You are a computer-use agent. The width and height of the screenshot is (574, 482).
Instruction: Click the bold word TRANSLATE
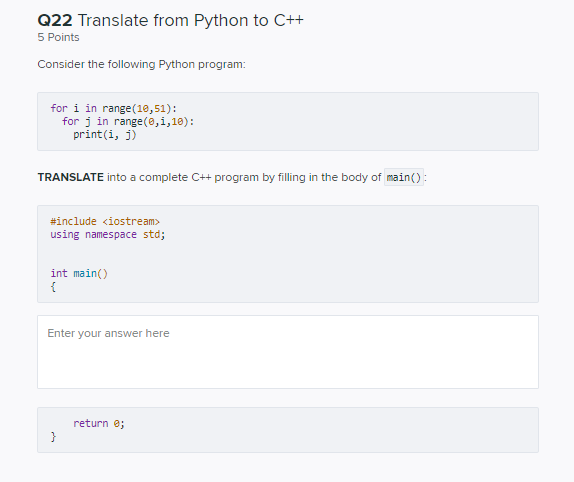click(x=71, y=177)
